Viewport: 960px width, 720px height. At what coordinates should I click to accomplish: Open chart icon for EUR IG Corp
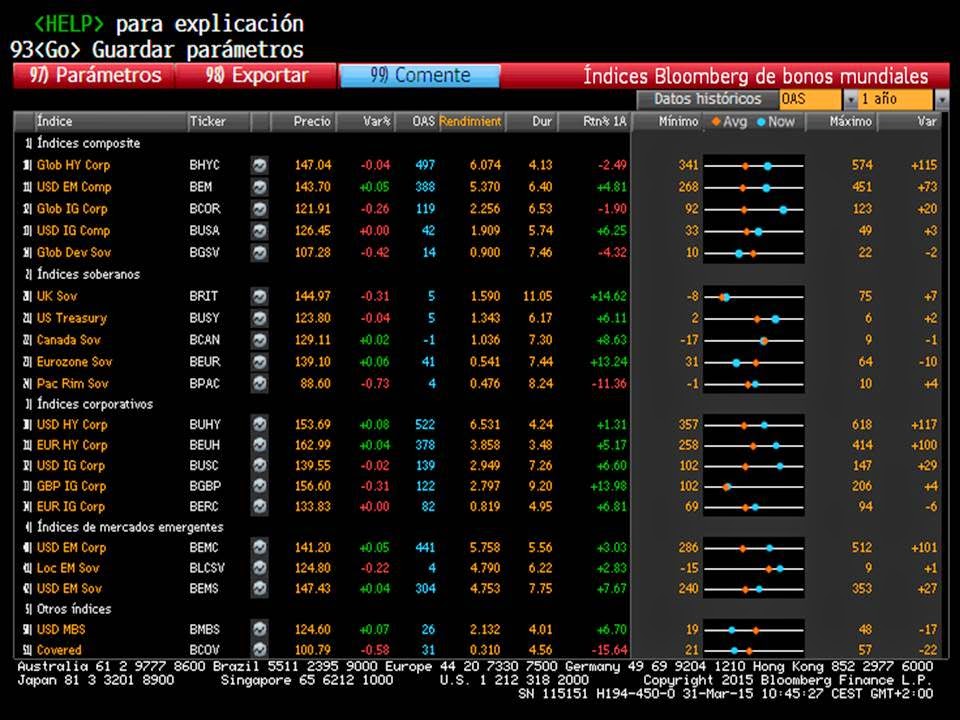tap(260, 506)
